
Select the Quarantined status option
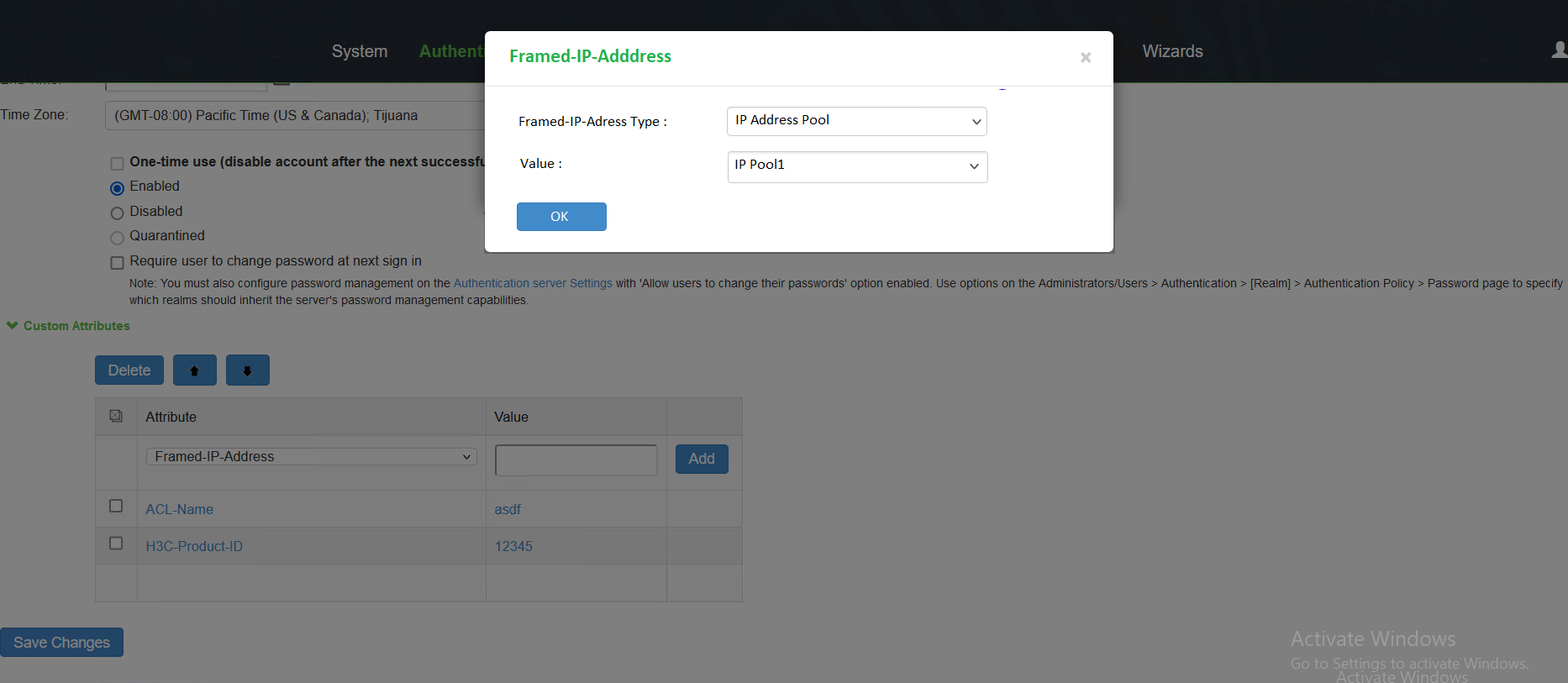point(117,237)
